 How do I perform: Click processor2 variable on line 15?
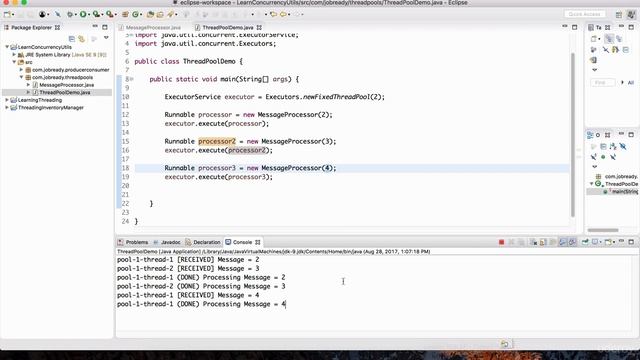click(x=217, y=141)
